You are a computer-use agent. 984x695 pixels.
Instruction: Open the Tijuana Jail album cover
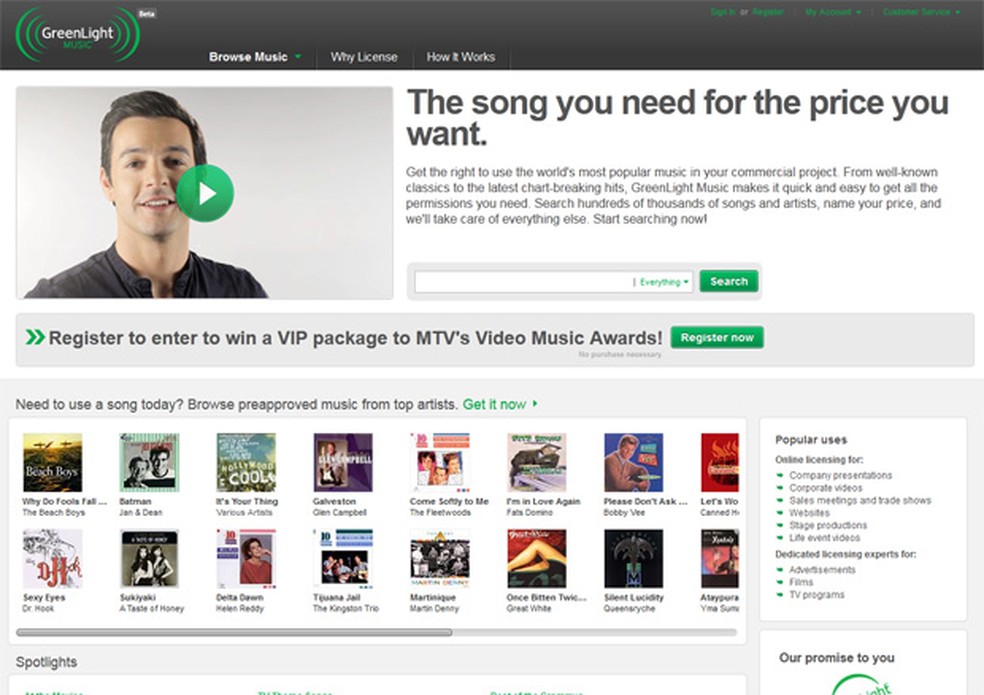[343, 558]
